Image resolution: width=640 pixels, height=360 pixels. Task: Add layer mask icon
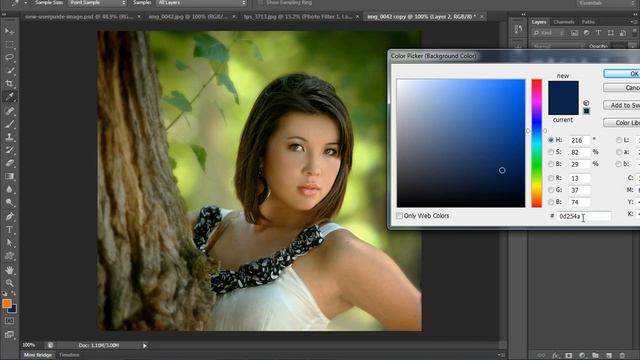[x=569, y=356]
